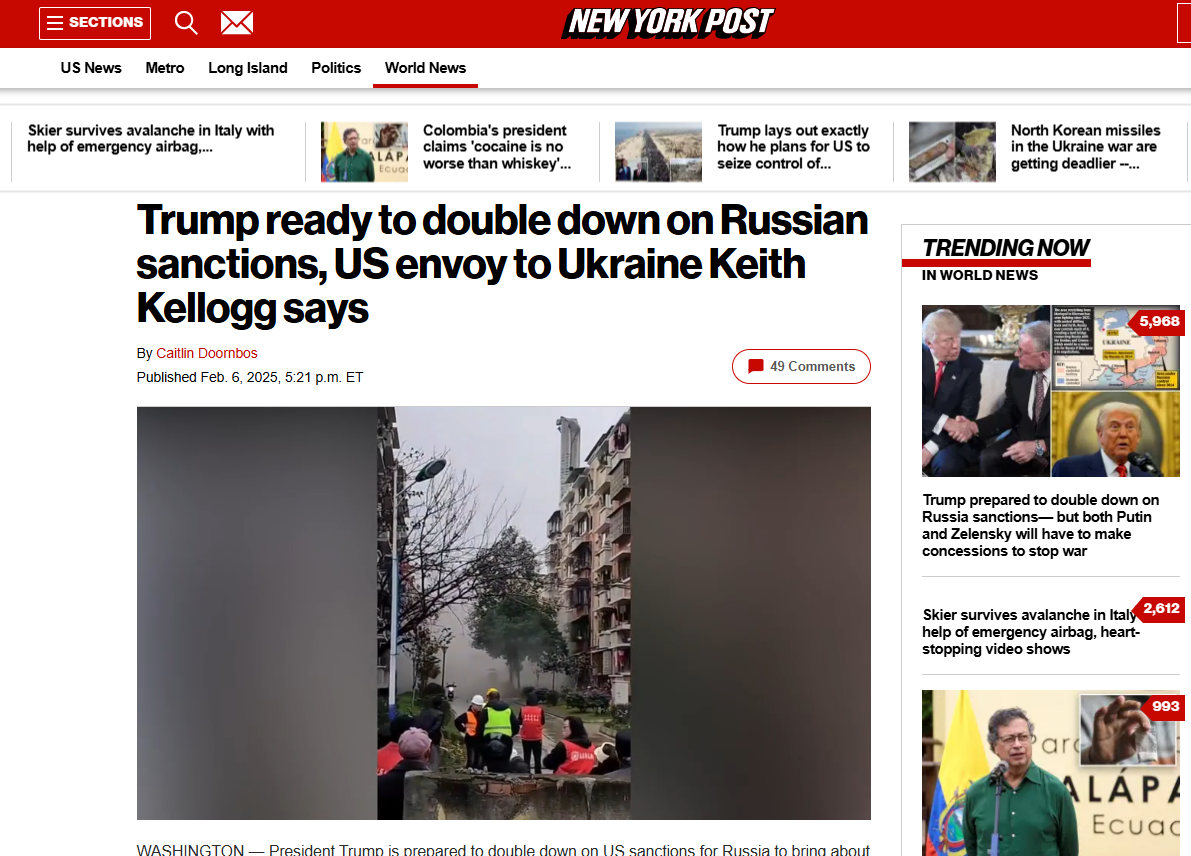Open the Skier survives avalanche headline
Image resolution: width=1191 pixels, height=856 pixels.
pyautogui.click(x=150, y=138)
